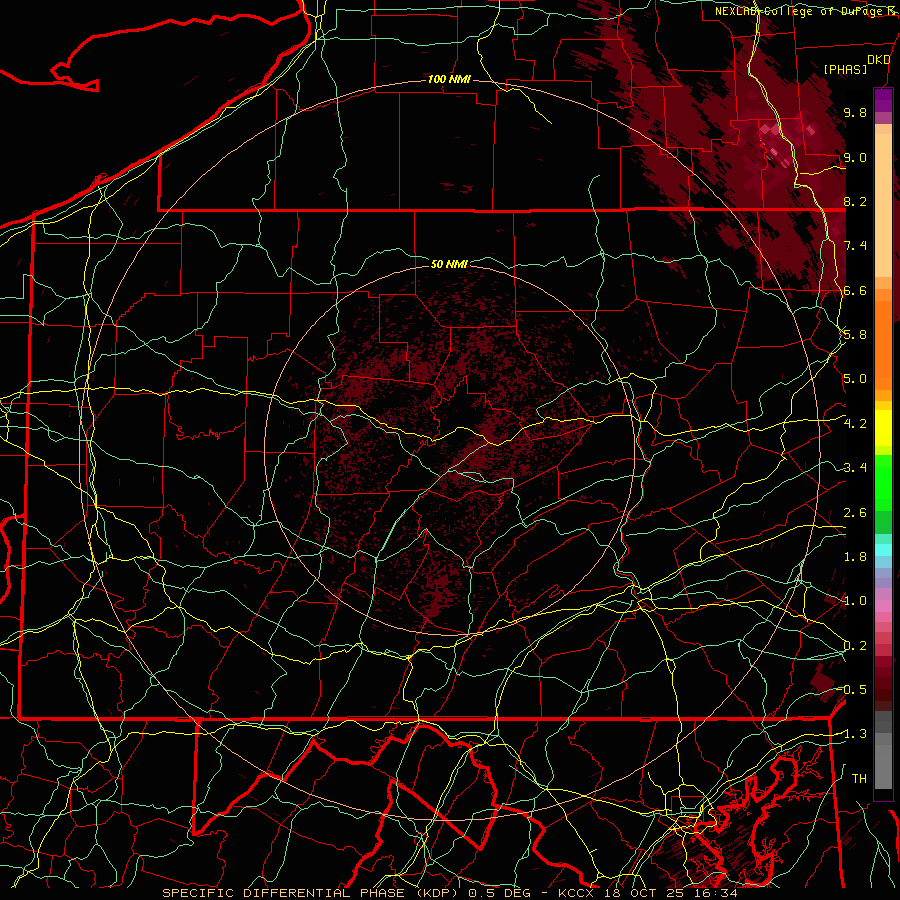Viewport: 900px width, 900px height.
Task: Pick the bright green color bar segment
Action: coord(883,482)
